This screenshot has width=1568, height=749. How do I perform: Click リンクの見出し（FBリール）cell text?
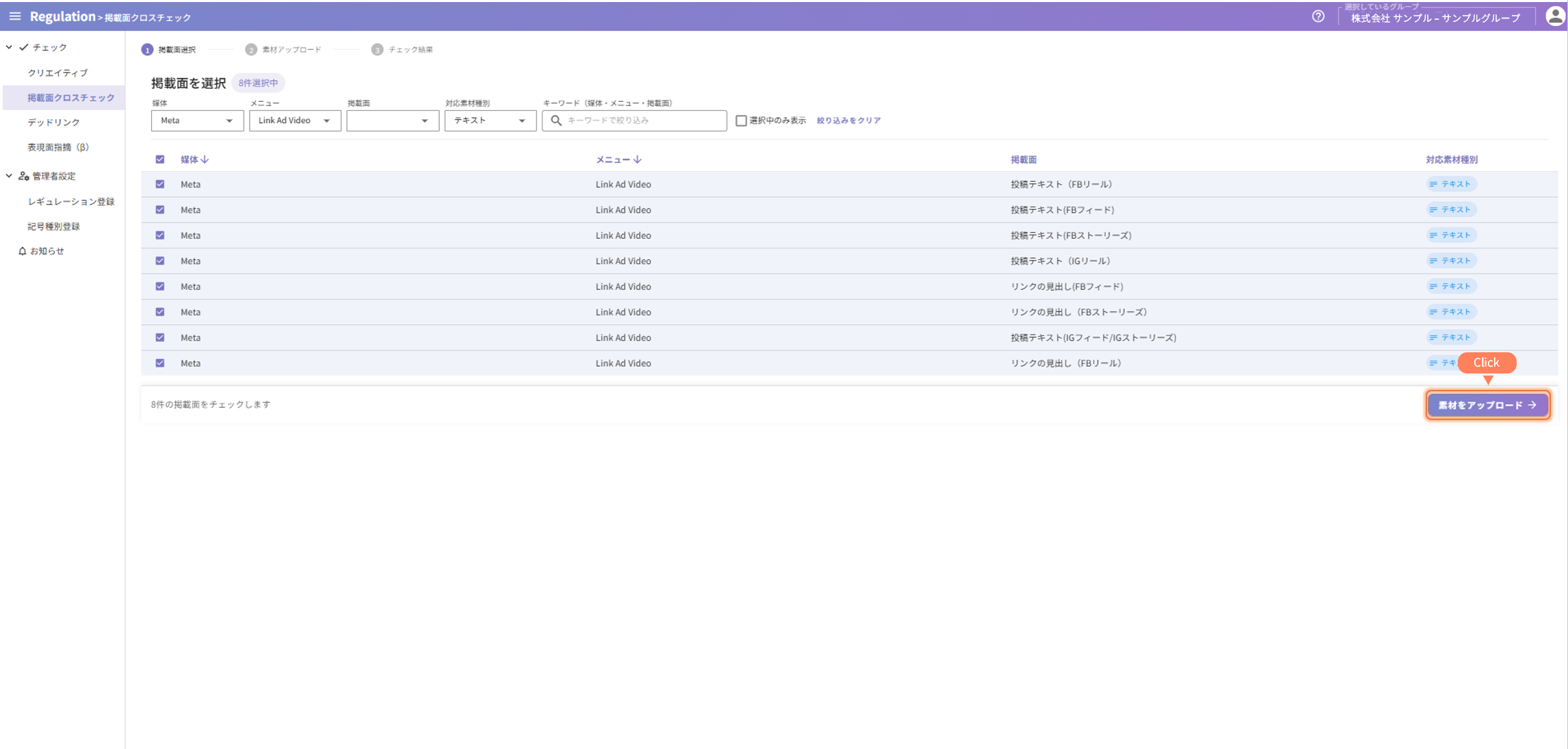(x=1066, y=363)
